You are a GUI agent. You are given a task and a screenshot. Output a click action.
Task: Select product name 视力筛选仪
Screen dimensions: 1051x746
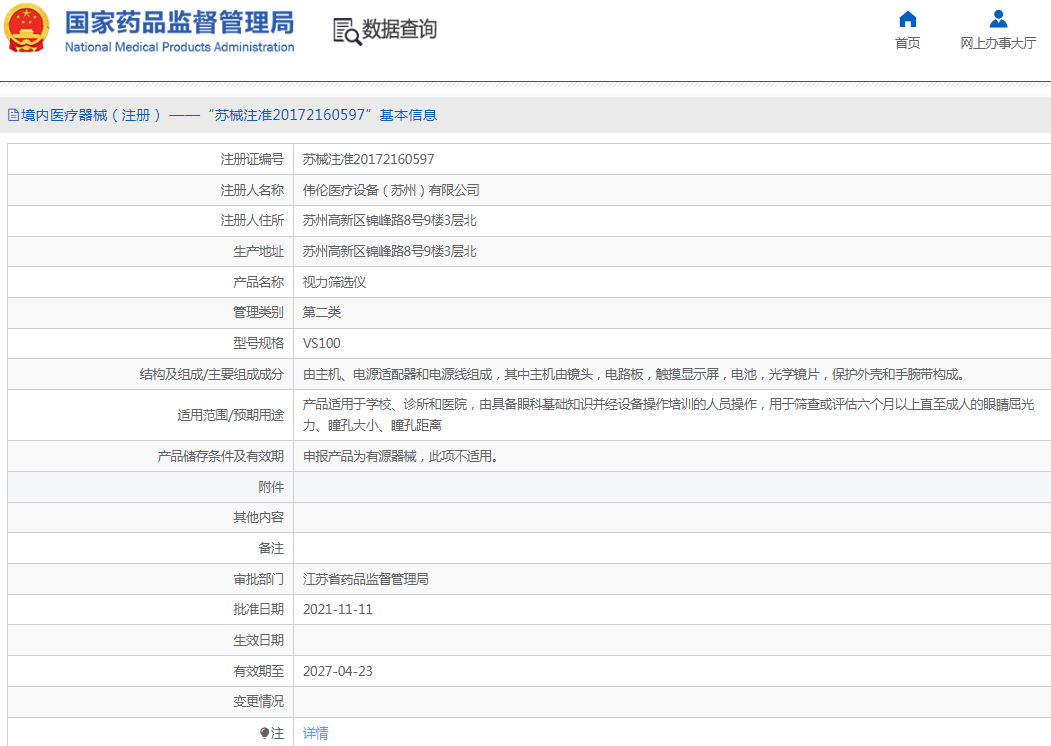point(334,282)
